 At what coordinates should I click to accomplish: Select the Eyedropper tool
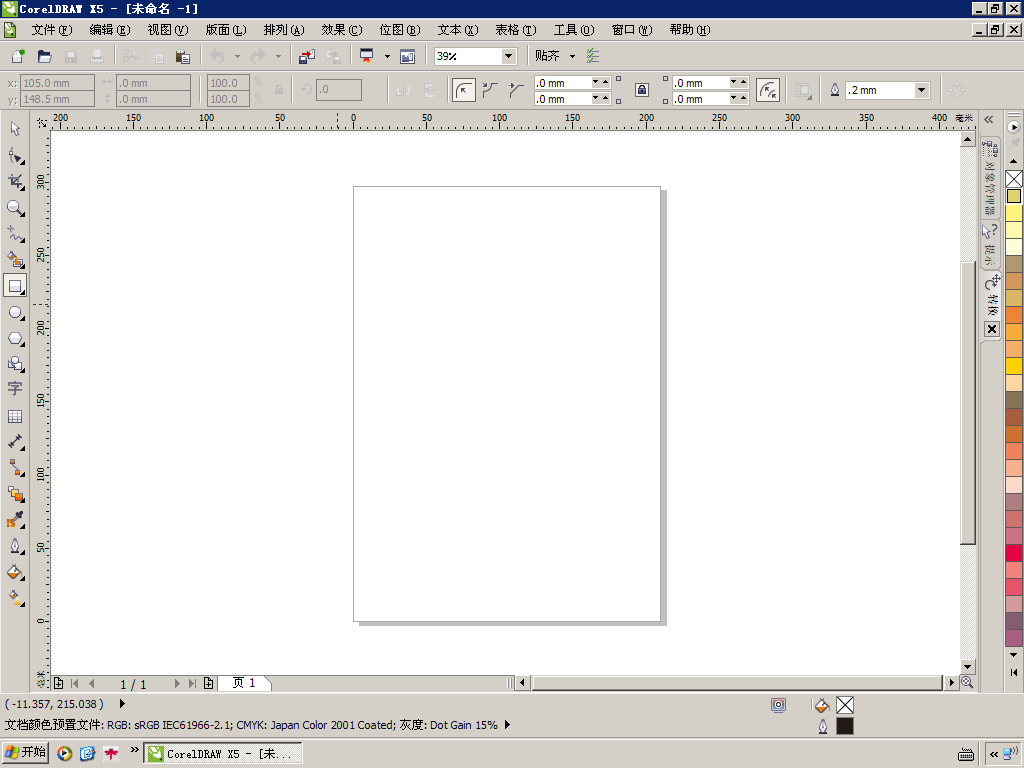coord(15,520)
